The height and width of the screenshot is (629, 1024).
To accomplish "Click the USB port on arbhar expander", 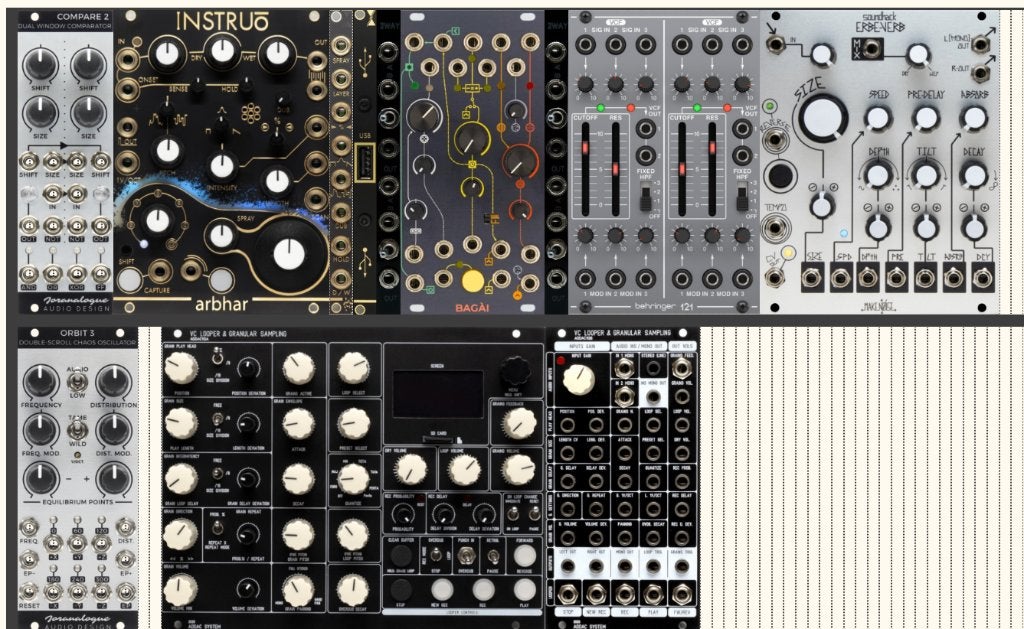I will 364,161.
